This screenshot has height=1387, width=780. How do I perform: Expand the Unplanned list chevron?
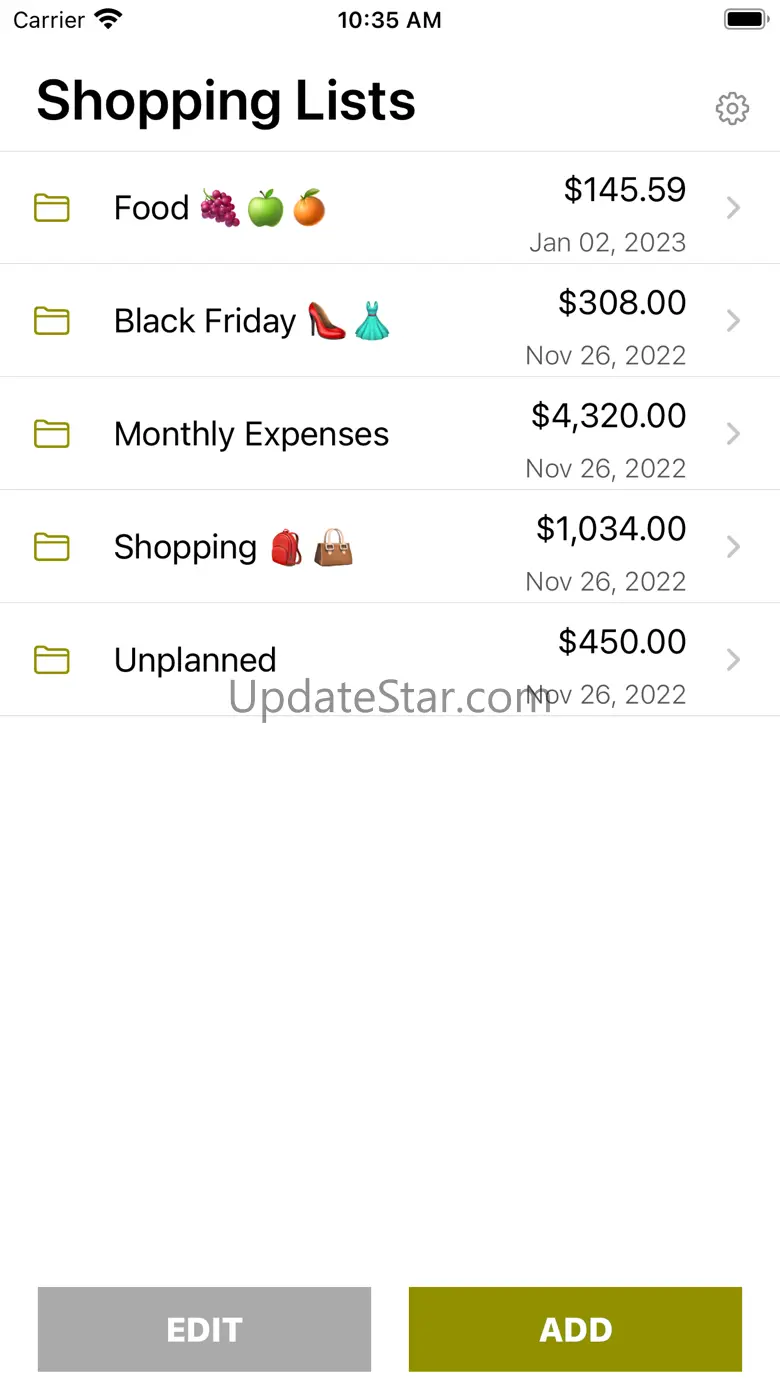pos(733,660)
